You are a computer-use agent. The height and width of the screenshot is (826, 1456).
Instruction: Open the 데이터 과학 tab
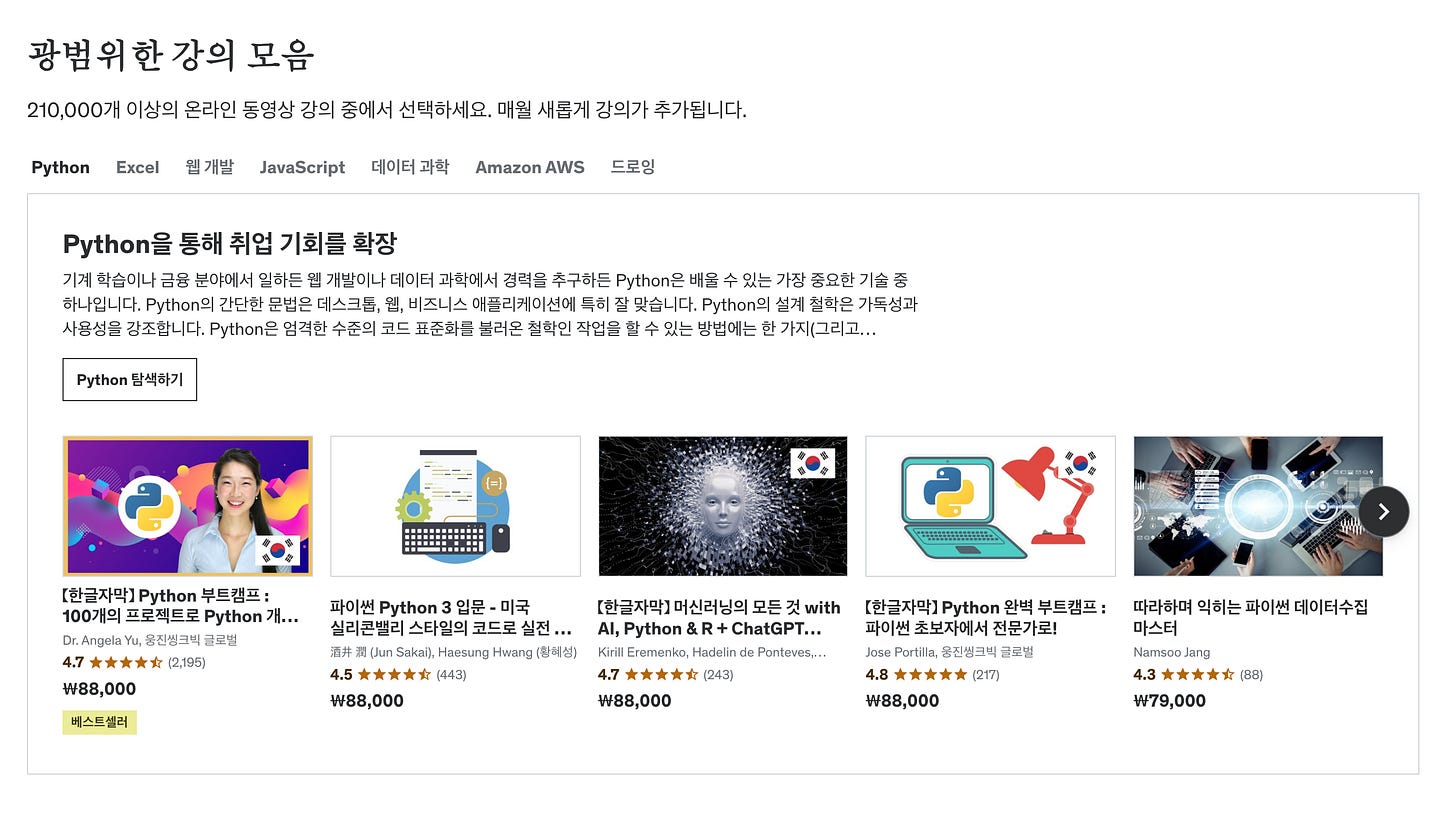click(410, 167)
